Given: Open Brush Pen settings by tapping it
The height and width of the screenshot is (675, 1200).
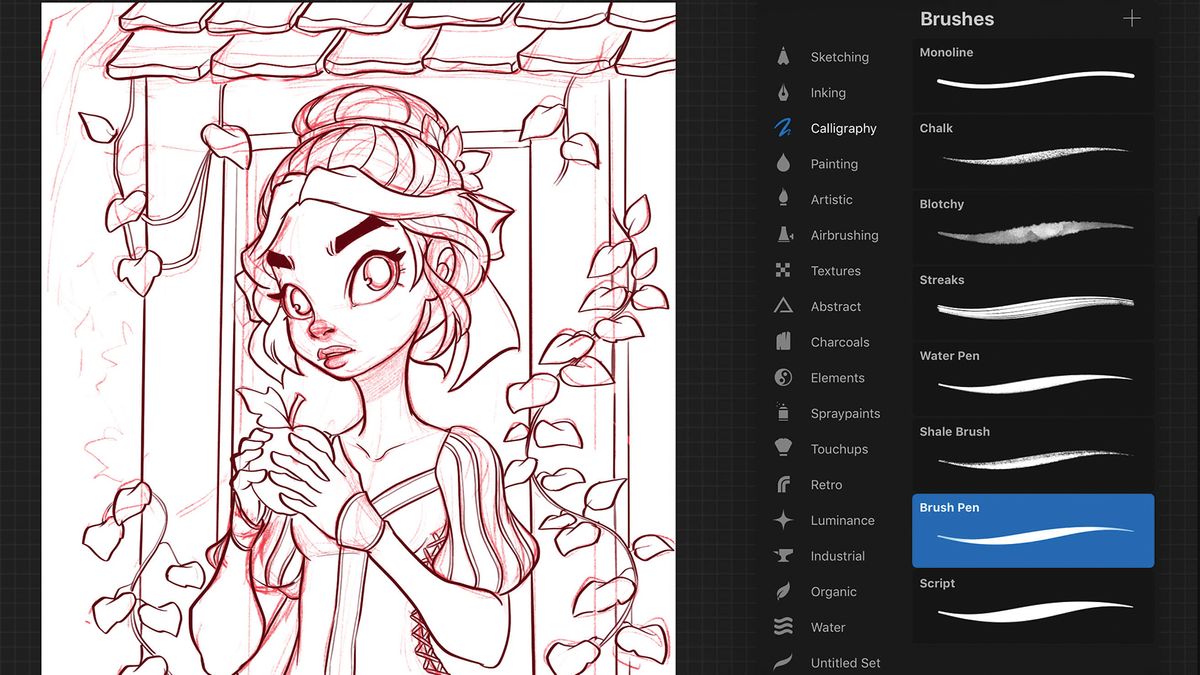Looking at the screenshot, I should point(1033,530).
